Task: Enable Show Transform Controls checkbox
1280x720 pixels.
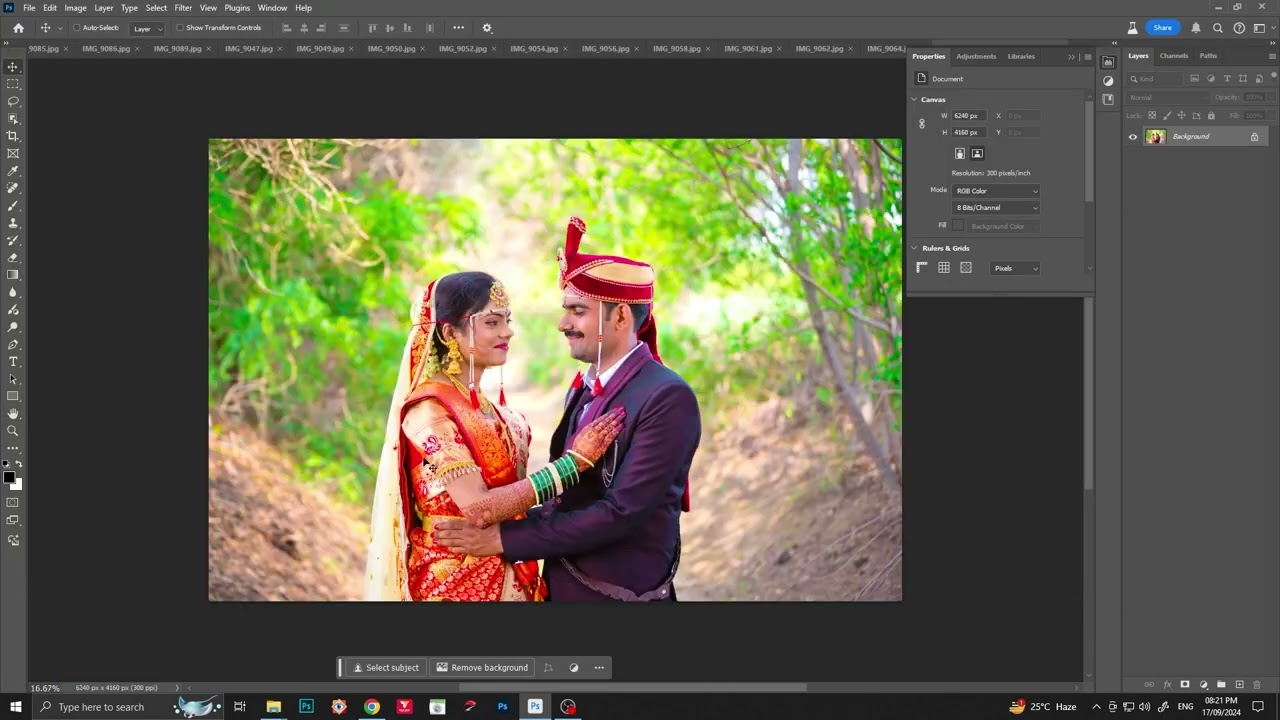Action: pos(180,28)
